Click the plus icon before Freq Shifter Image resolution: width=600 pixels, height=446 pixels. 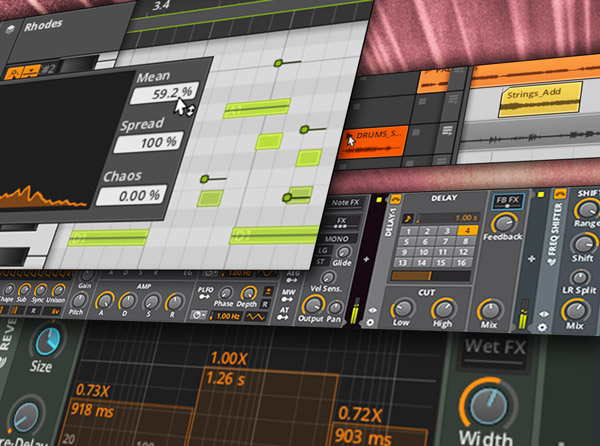[531, 259]
